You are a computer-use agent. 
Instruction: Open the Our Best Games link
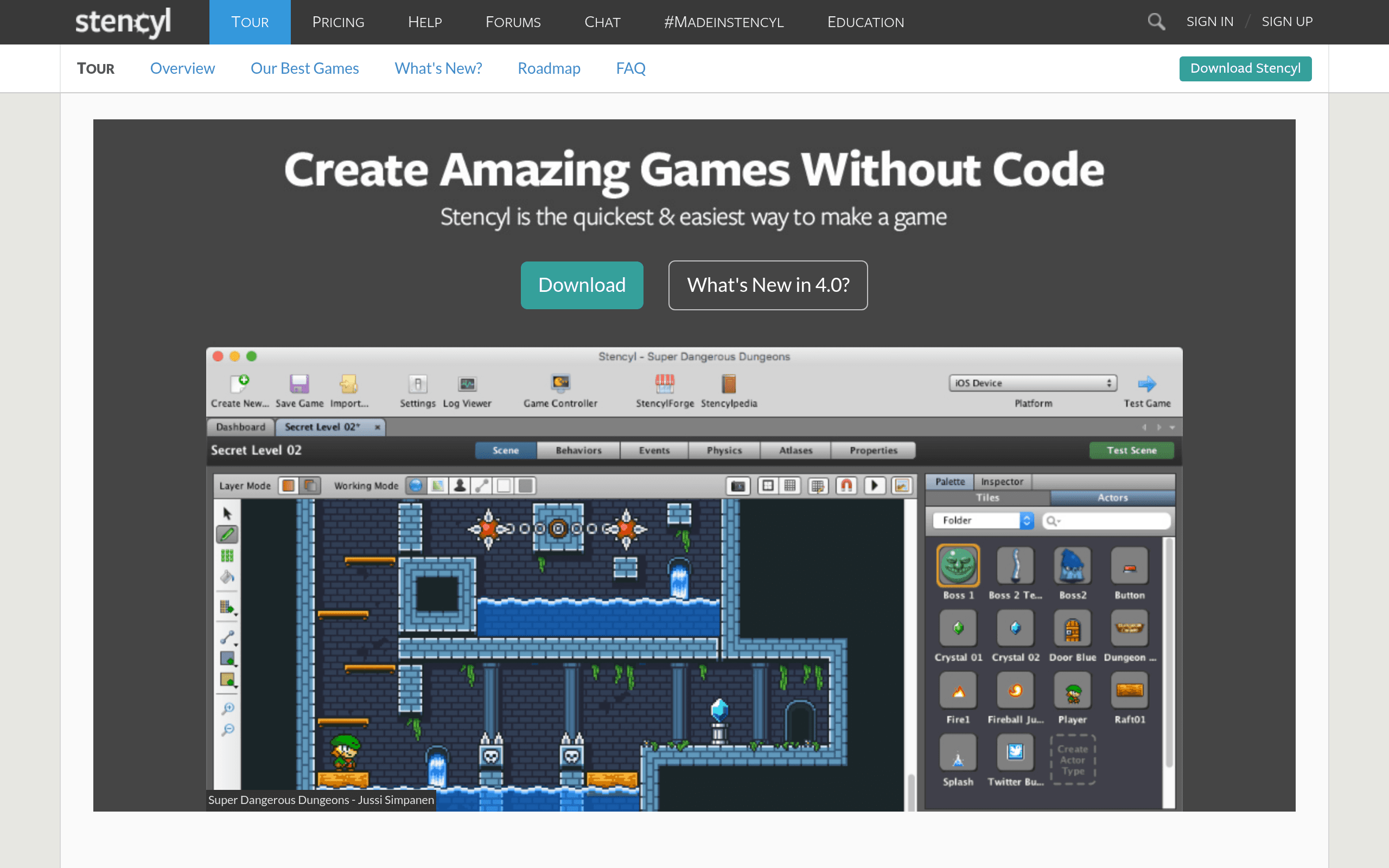pos(305,68)
